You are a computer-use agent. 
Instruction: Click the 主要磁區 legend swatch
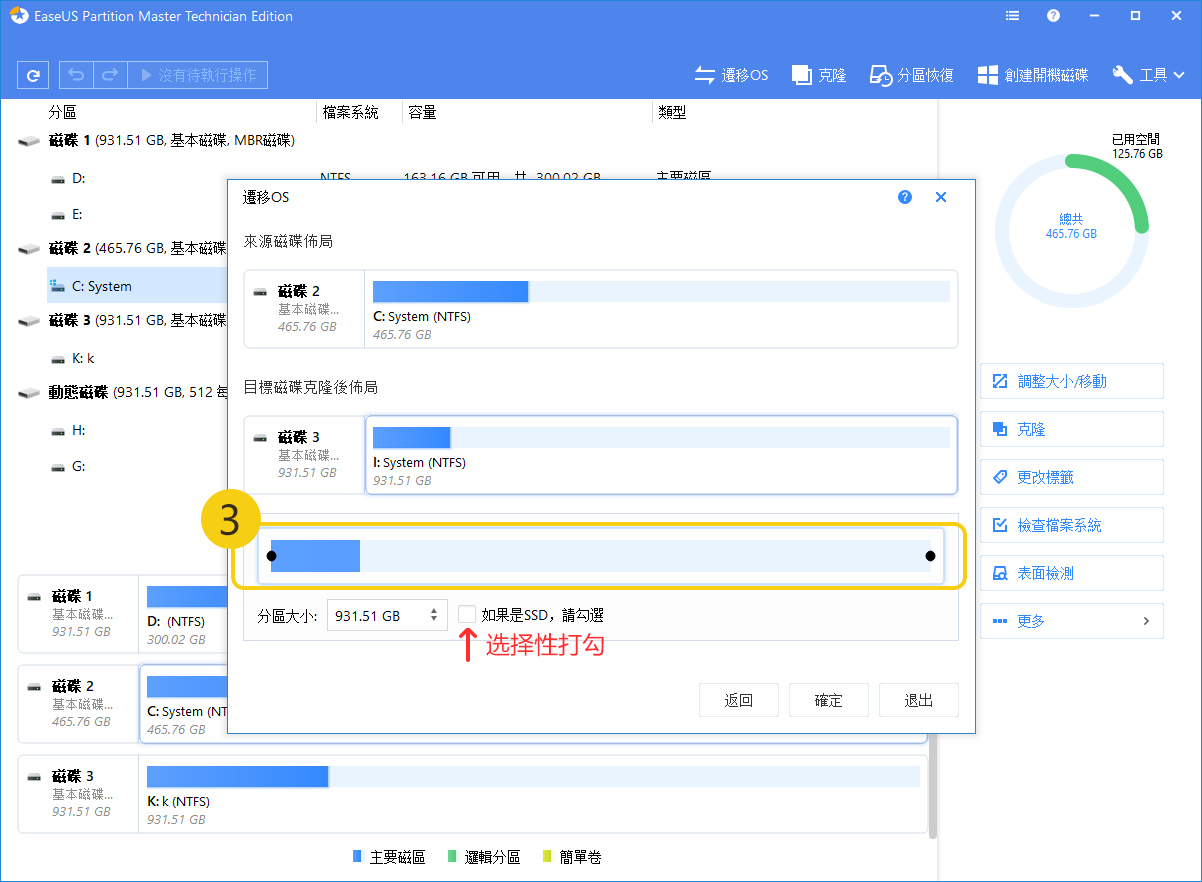[358, 857]
